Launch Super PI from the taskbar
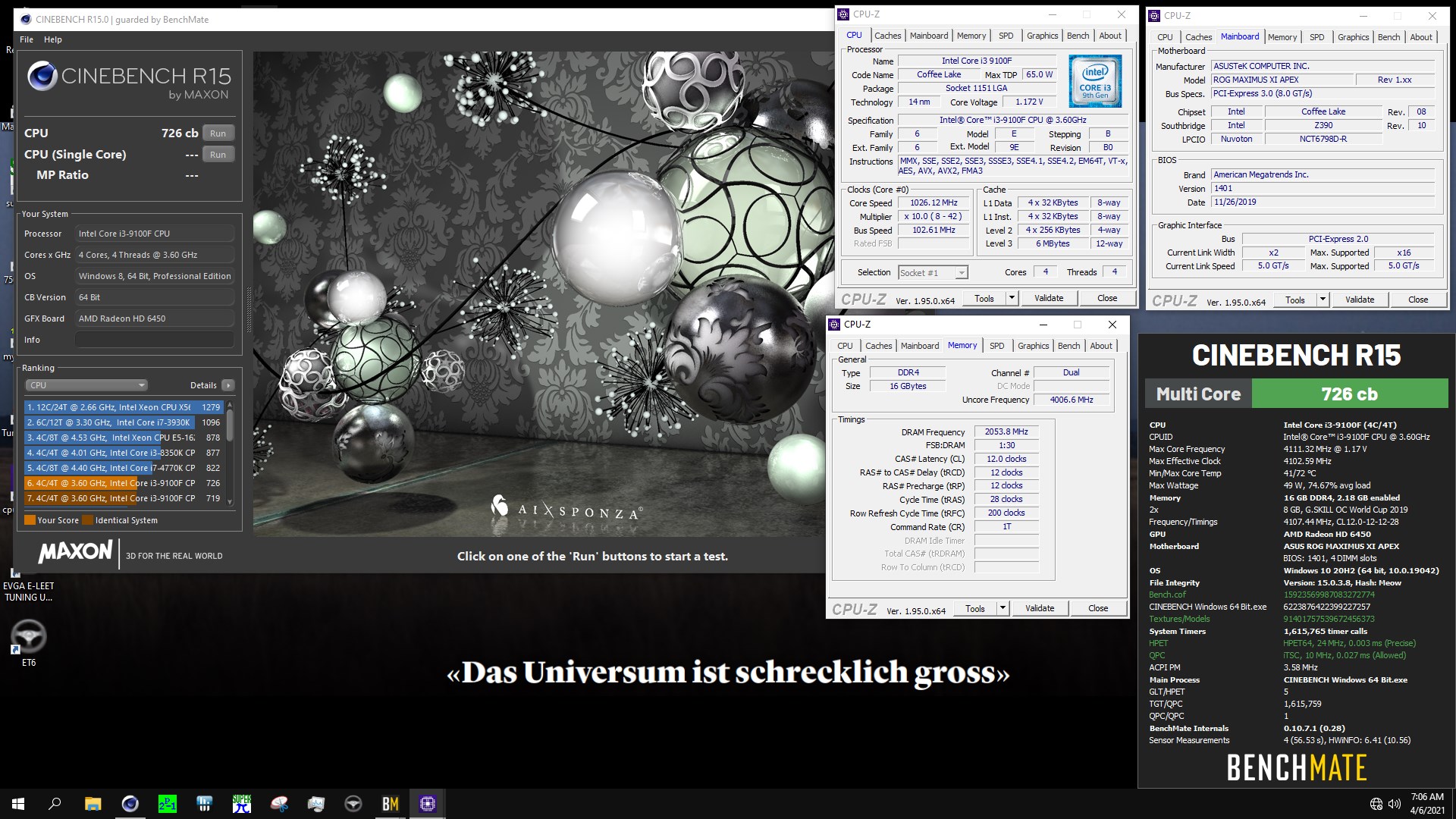This screenshot has height=819, width=1456. pyautogui.click(x=242, y=804)
